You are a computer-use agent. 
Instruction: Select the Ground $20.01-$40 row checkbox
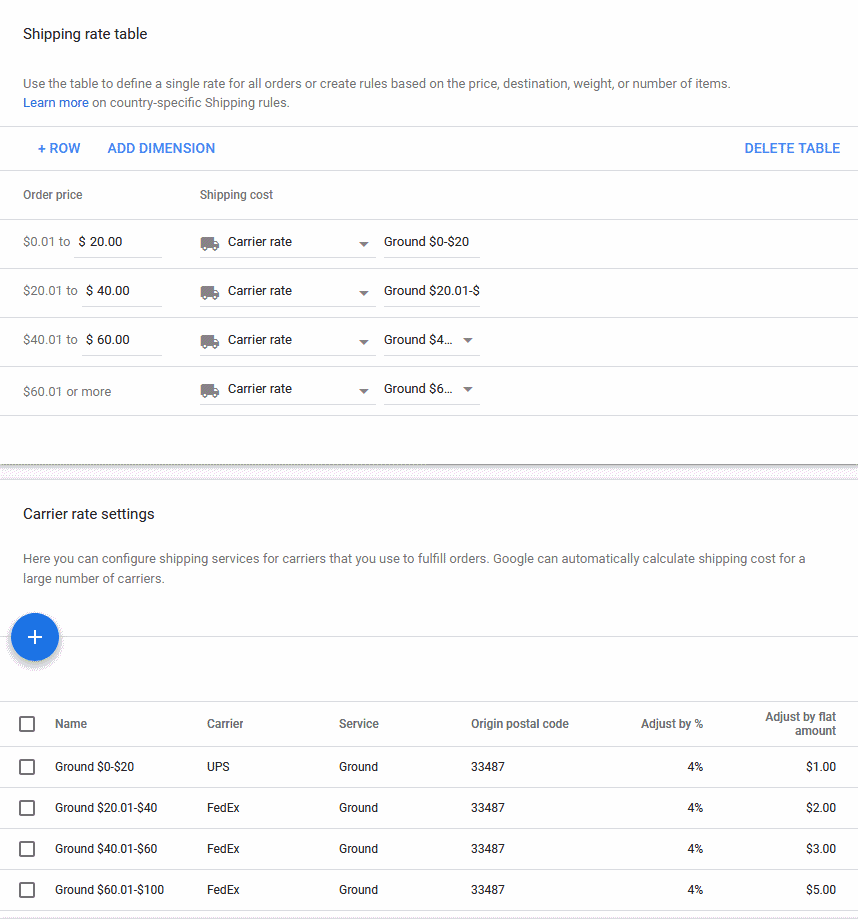[x=27, y=808]
